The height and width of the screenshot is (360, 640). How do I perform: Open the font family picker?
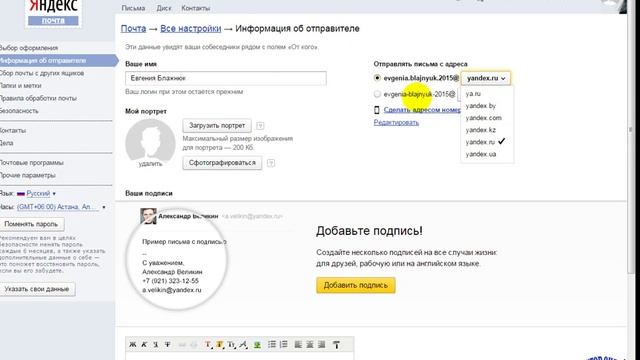coord(243,344)
